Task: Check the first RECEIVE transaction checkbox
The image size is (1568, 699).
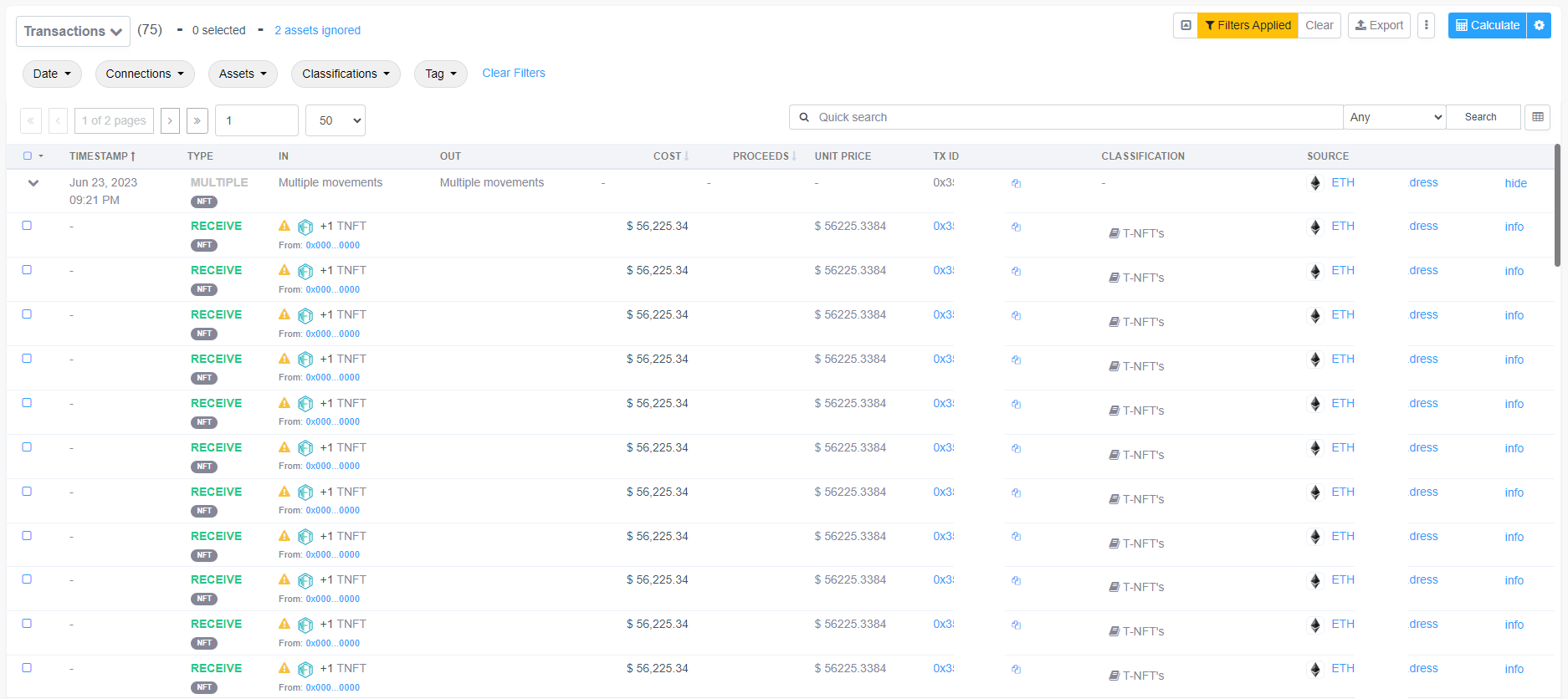Action: pyautogui.click(x=27, y=226)
